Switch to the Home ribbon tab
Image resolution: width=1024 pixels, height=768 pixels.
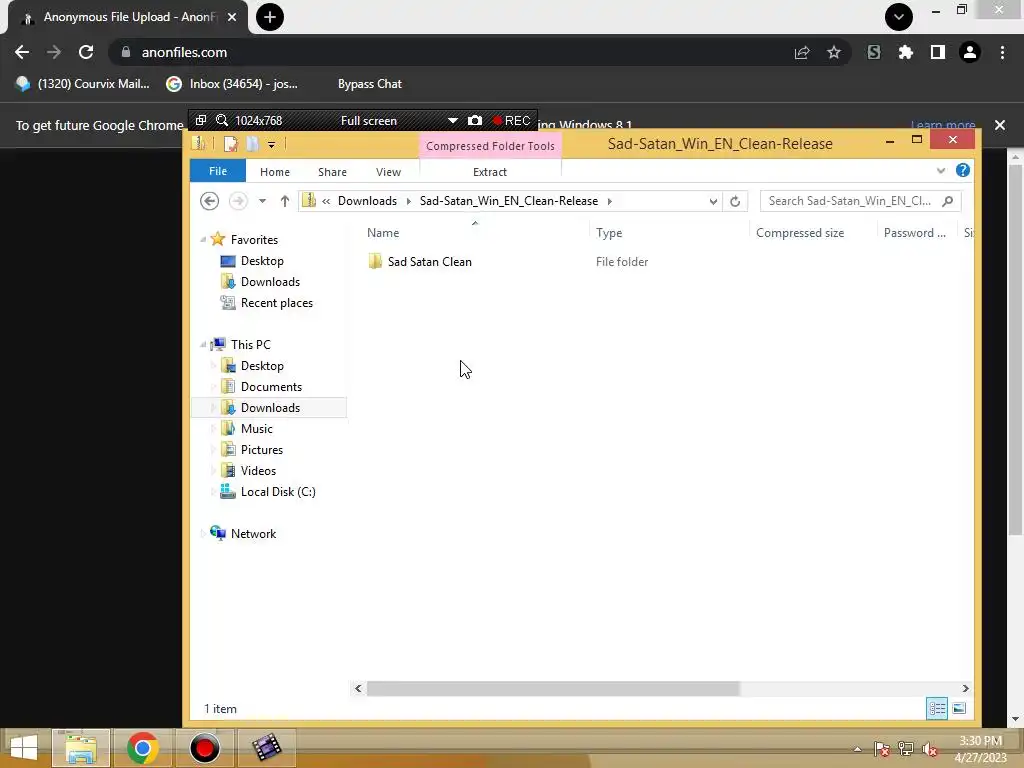coord(275,172)
